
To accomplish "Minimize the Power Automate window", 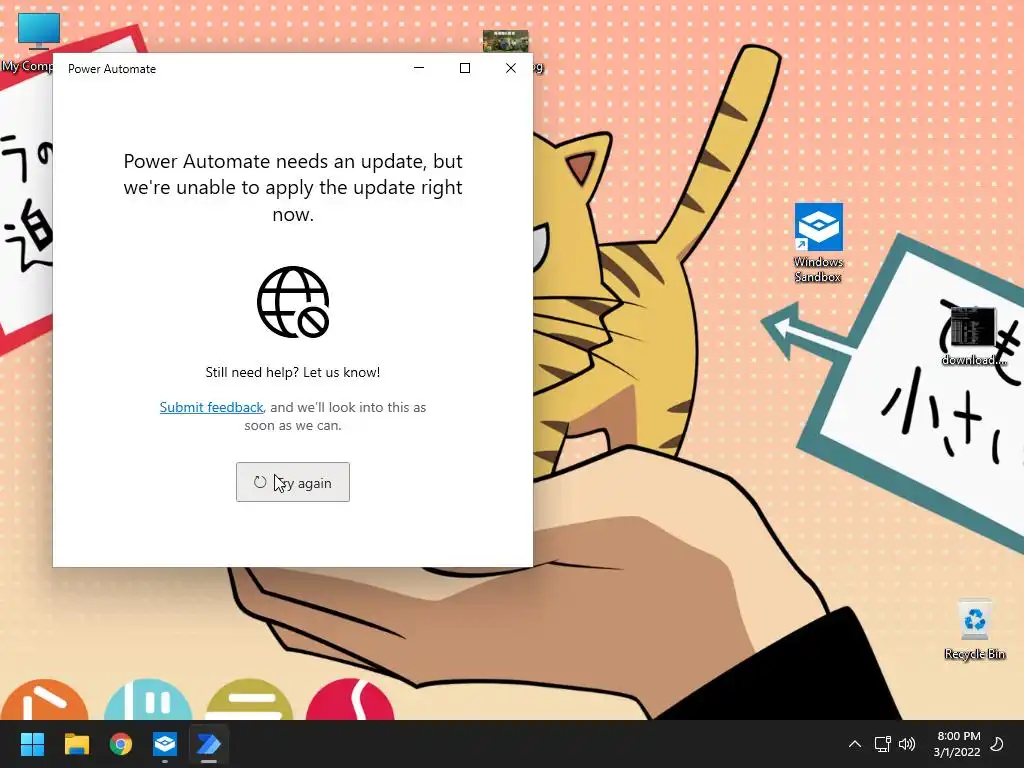I will pos(419,68).
